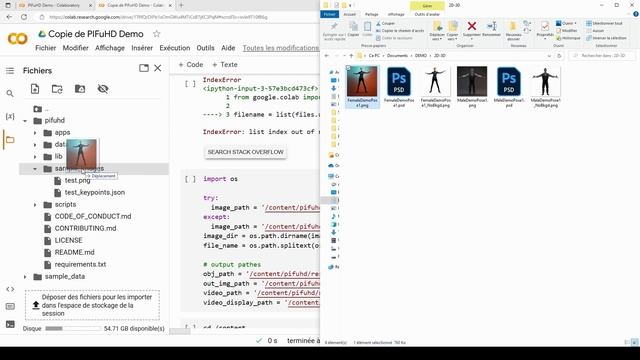Click the Explorer search field
640x360 pixels.
point(602,56)
